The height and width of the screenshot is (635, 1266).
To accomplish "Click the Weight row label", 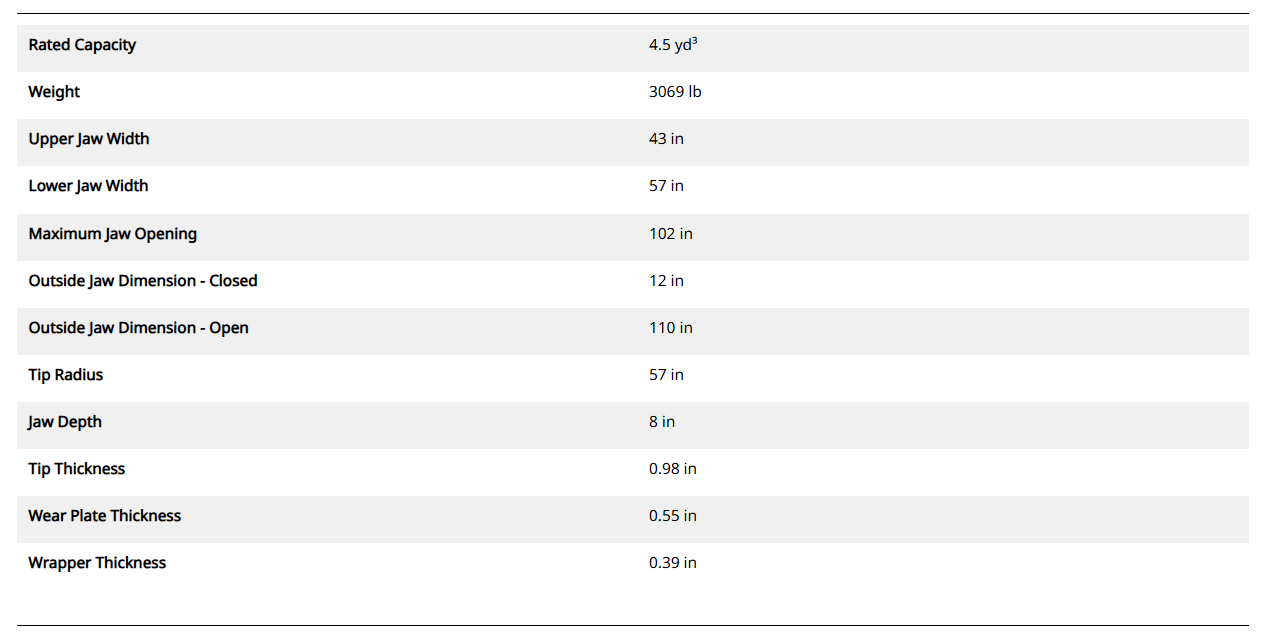I will click(x=54, y=92).
